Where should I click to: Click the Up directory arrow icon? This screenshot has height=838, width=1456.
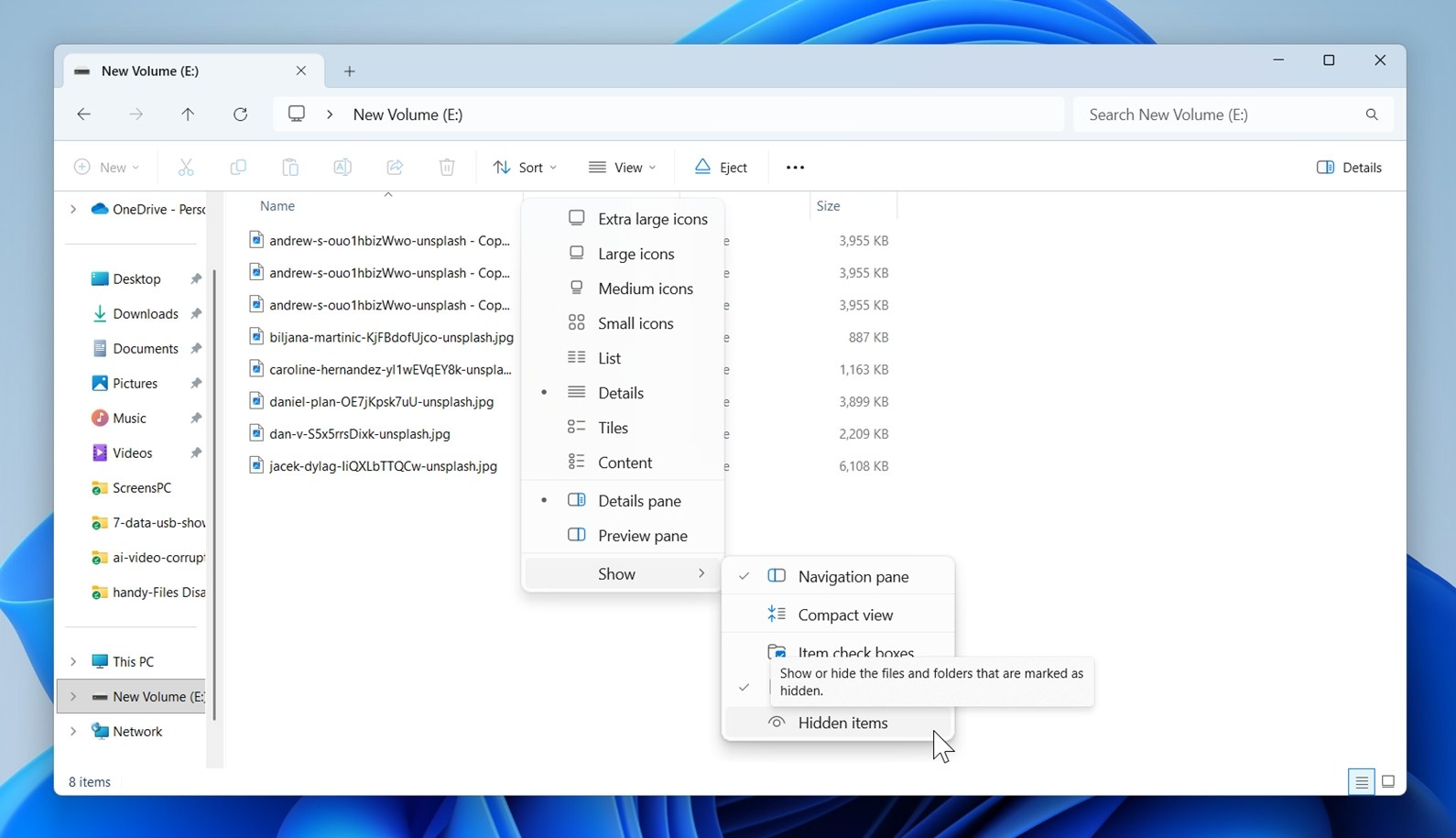coord(188,114)
